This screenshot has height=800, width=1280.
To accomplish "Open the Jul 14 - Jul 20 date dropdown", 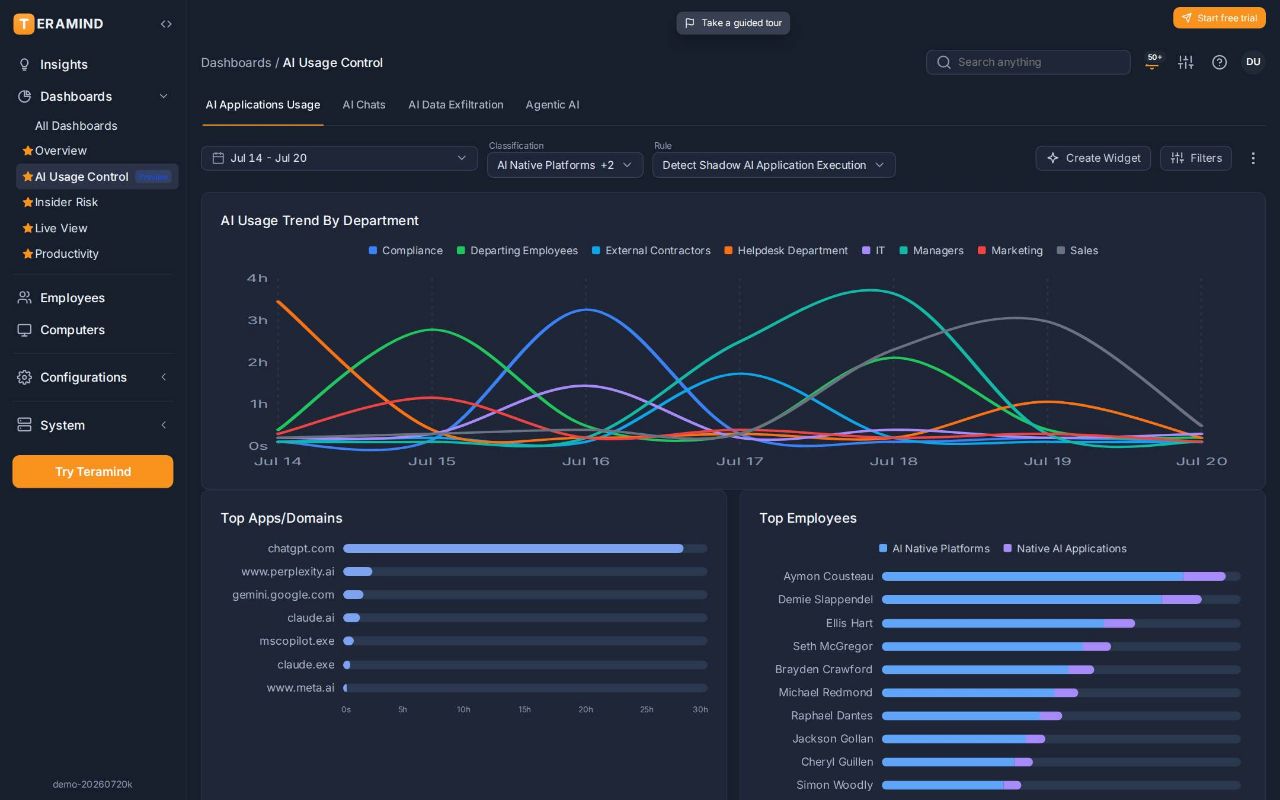I will pyautogui.click(x=339, y=158).
